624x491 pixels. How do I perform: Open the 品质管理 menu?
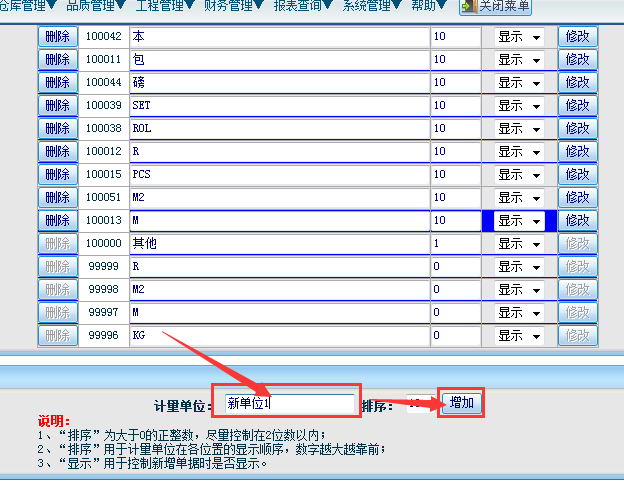(x=96, y=6)
